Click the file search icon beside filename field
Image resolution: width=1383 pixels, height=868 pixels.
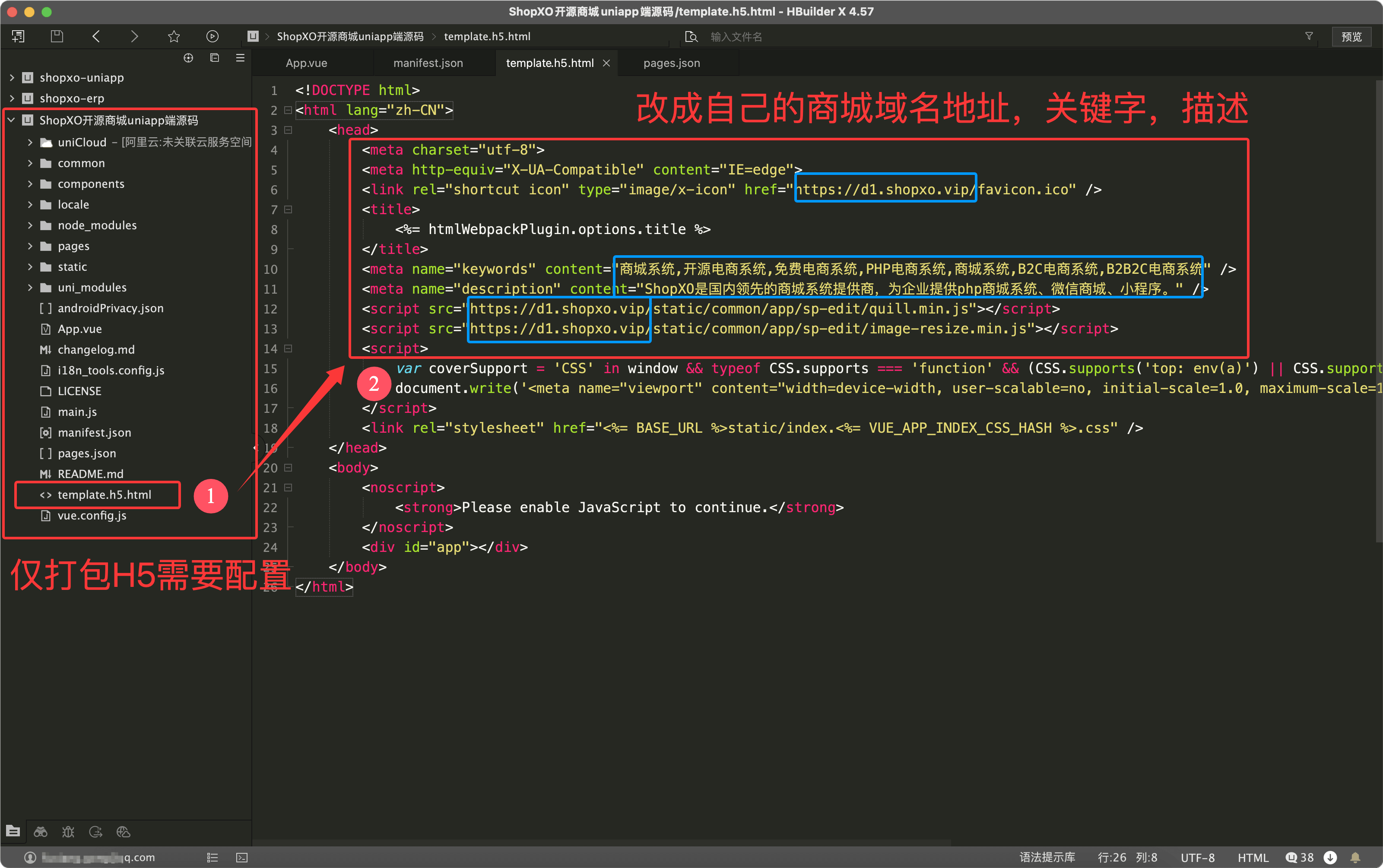[691, 36]
